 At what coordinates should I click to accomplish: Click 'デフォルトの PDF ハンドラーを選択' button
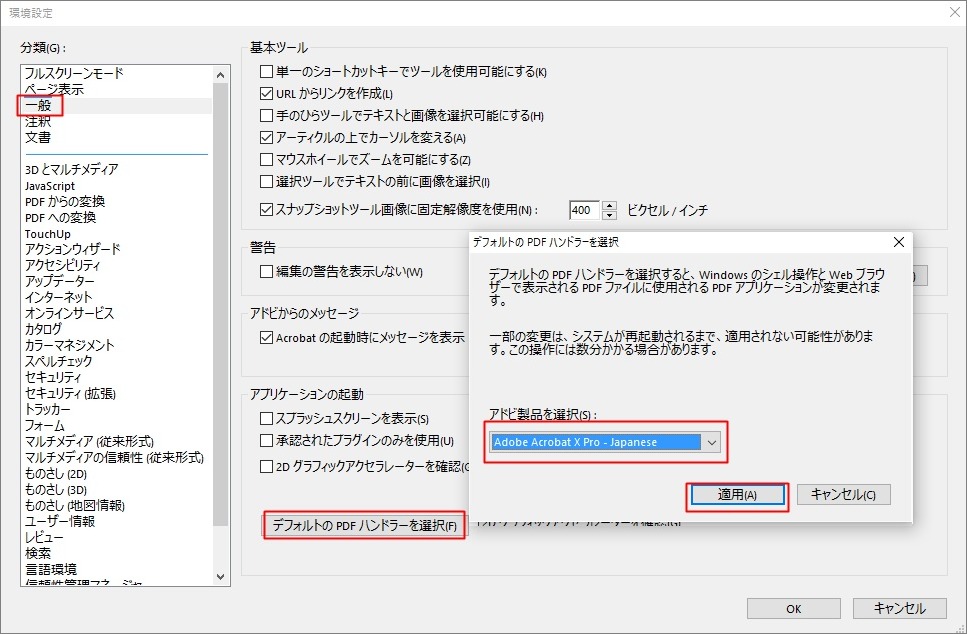364,525
